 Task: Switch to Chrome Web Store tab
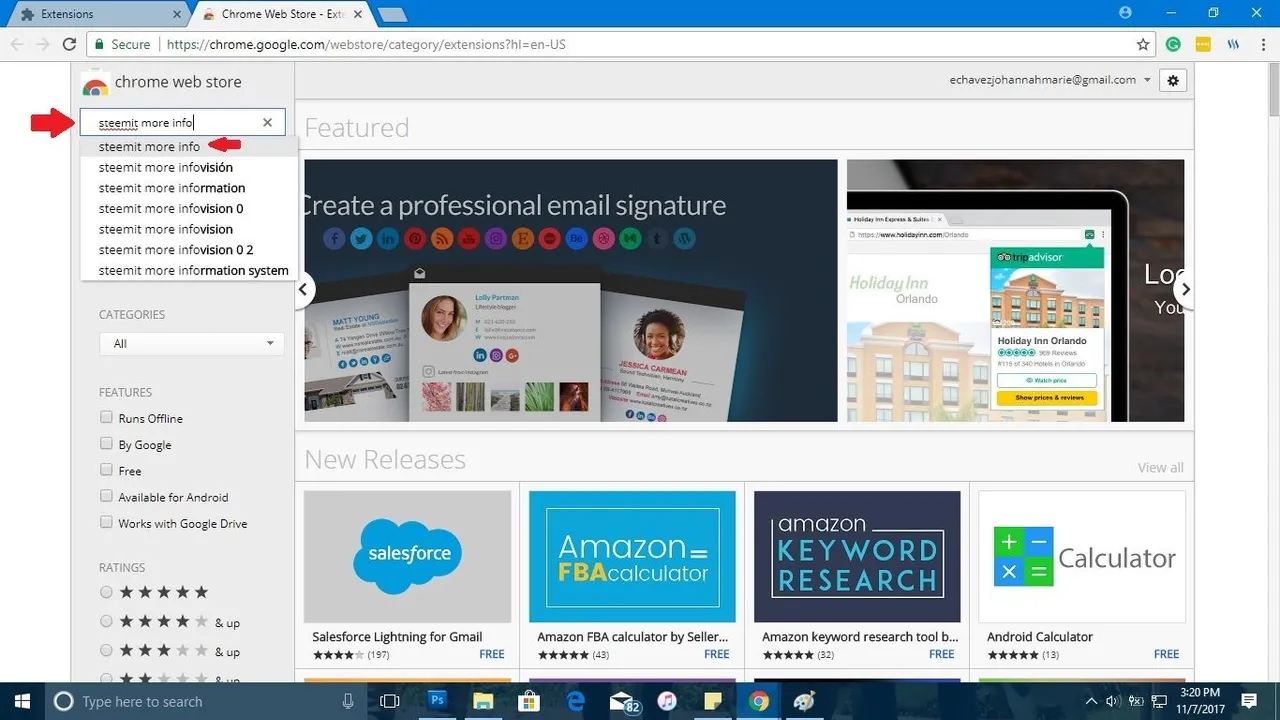pos(283,14)
